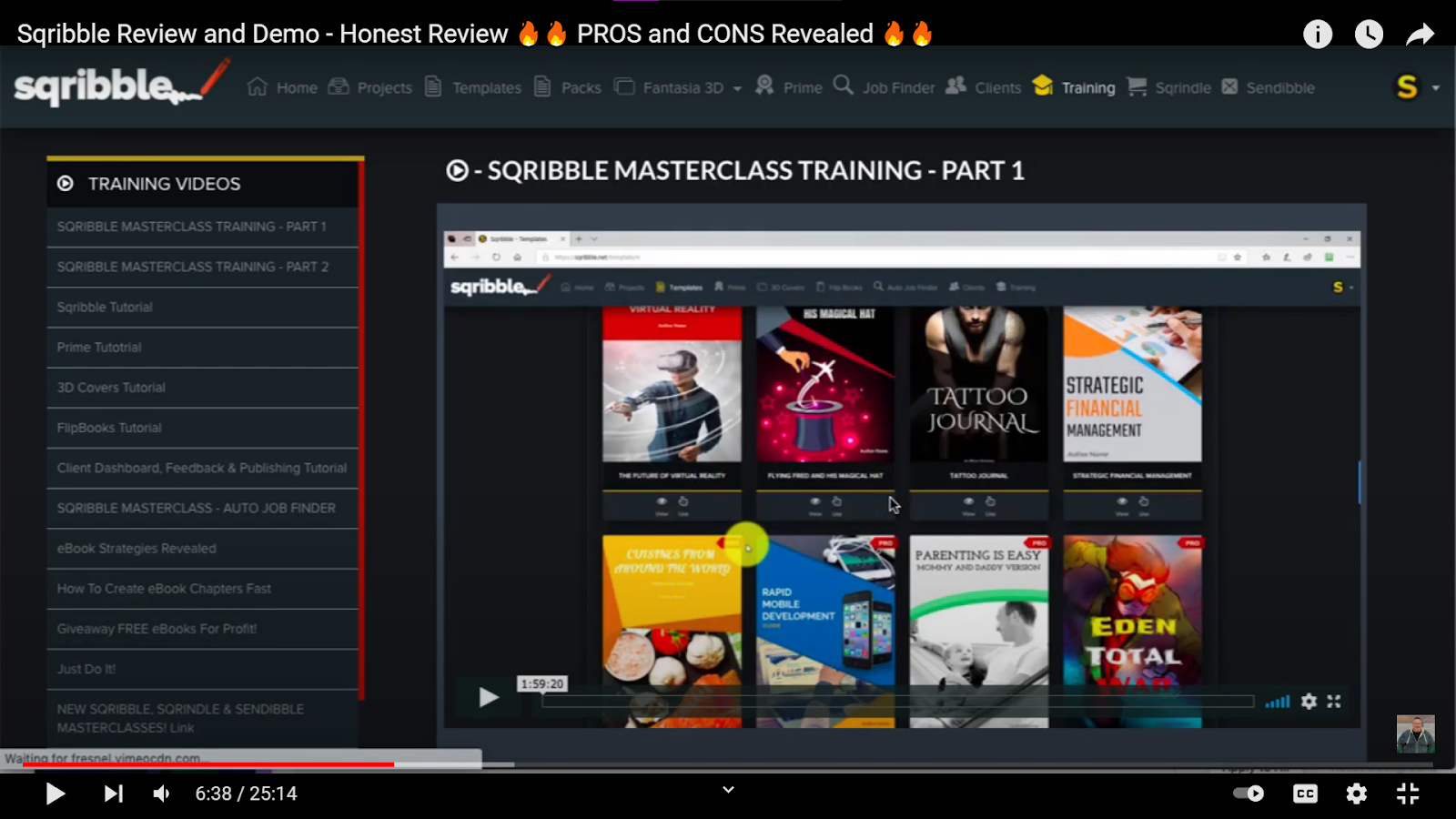Adjust the embedded player volume bars

tap(1278, 702)
